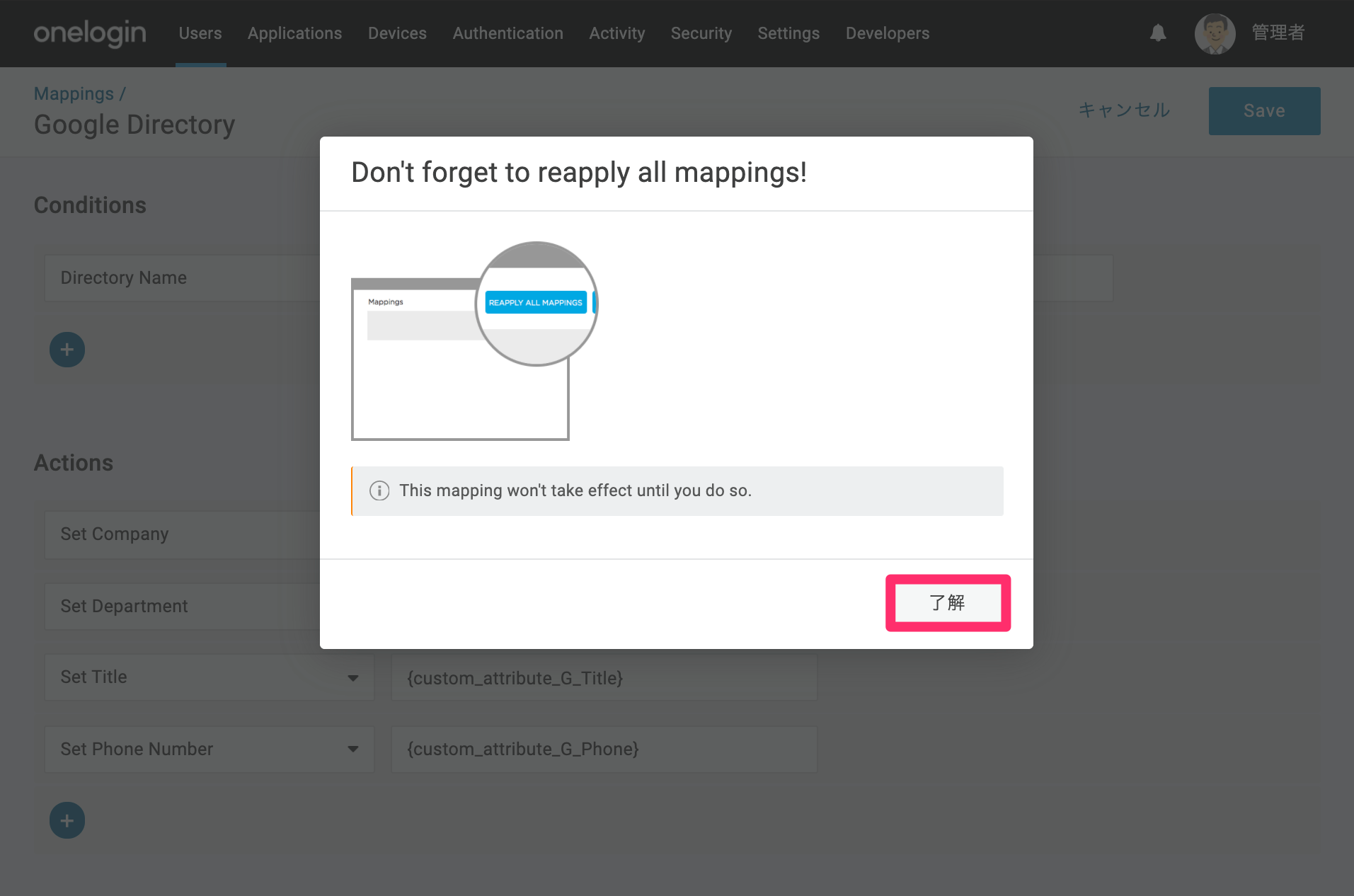Image resolution: width=1354 pixels, height=896 pixels.
Task: Expand the Set Phone Number dropdown
Action: (210, 749)
